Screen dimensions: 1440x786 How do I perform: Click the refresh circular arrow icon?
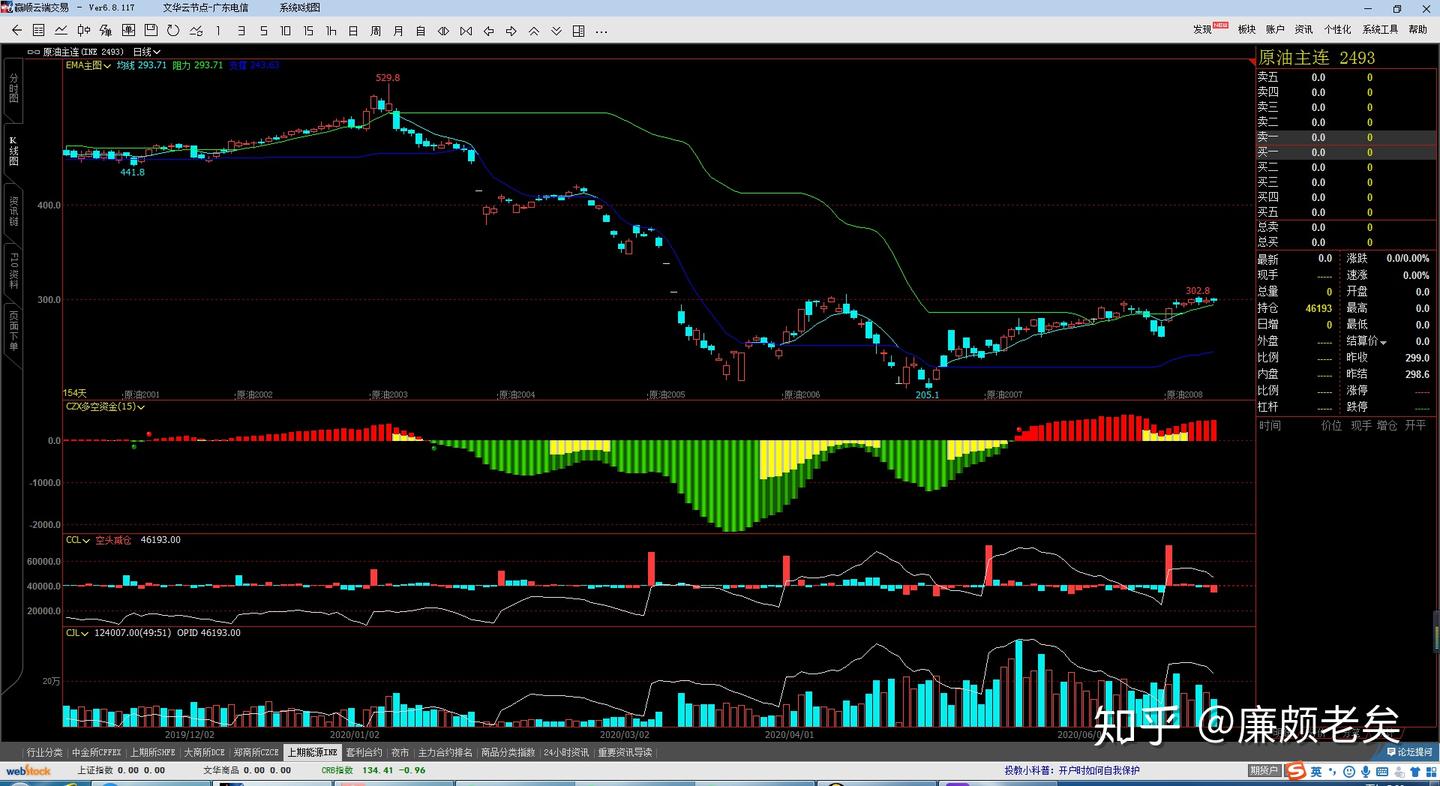pyautogui.click(x=173, y=31)
